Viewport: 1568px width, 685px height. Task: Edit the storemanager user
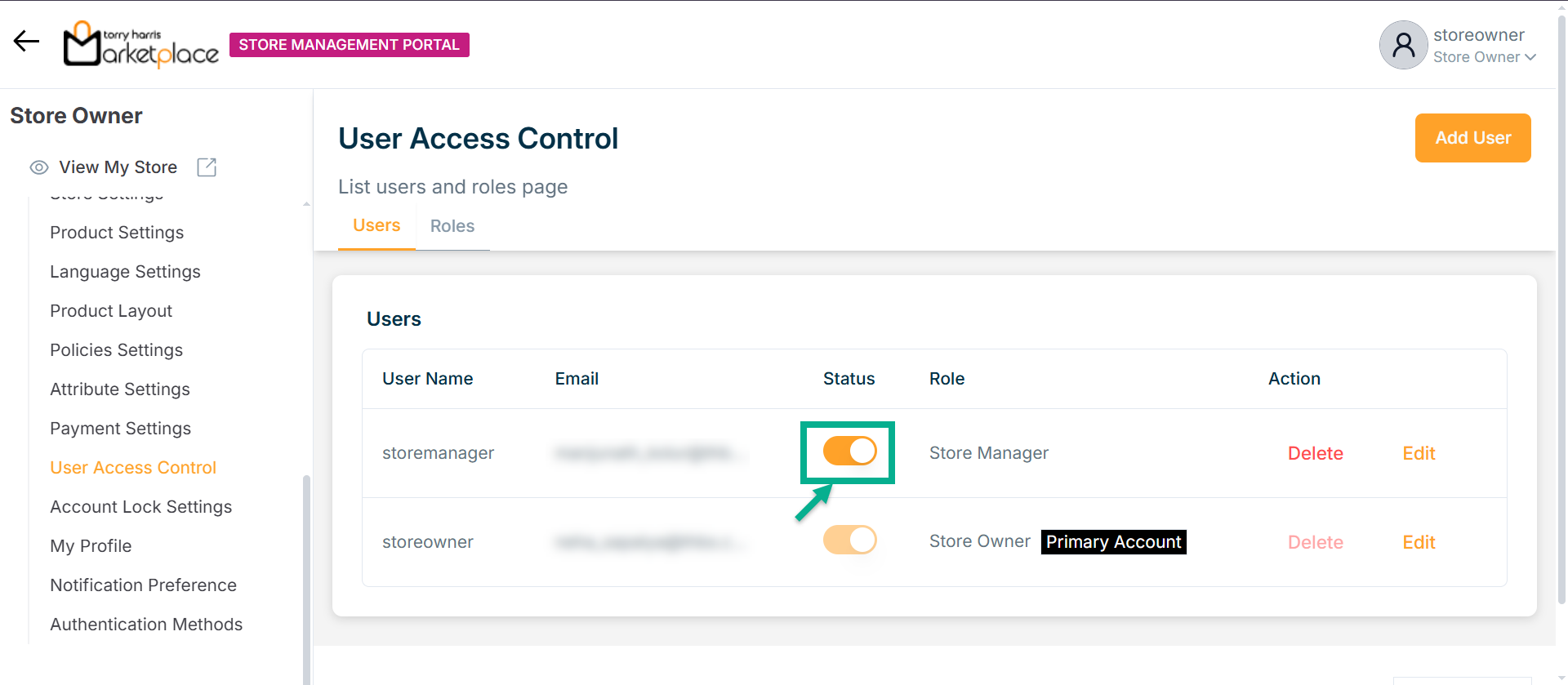click(x=1419, y=453)
